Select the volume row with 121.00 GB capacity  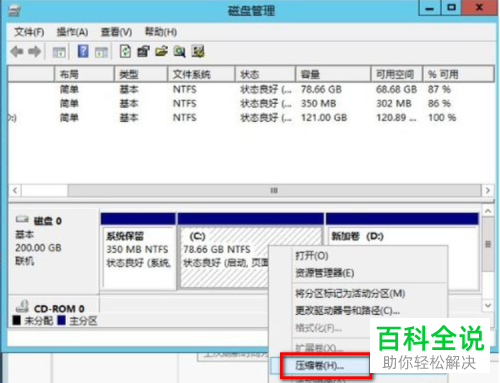point(251,117)
